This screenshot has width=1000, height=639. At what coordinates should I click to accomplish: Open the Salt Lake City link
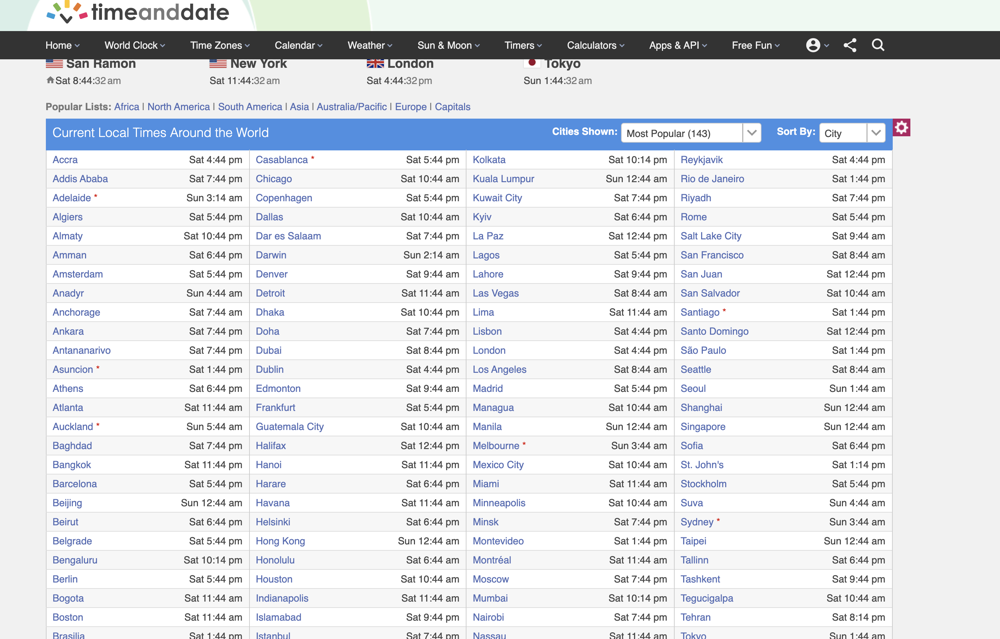click(x=711, y=236)
